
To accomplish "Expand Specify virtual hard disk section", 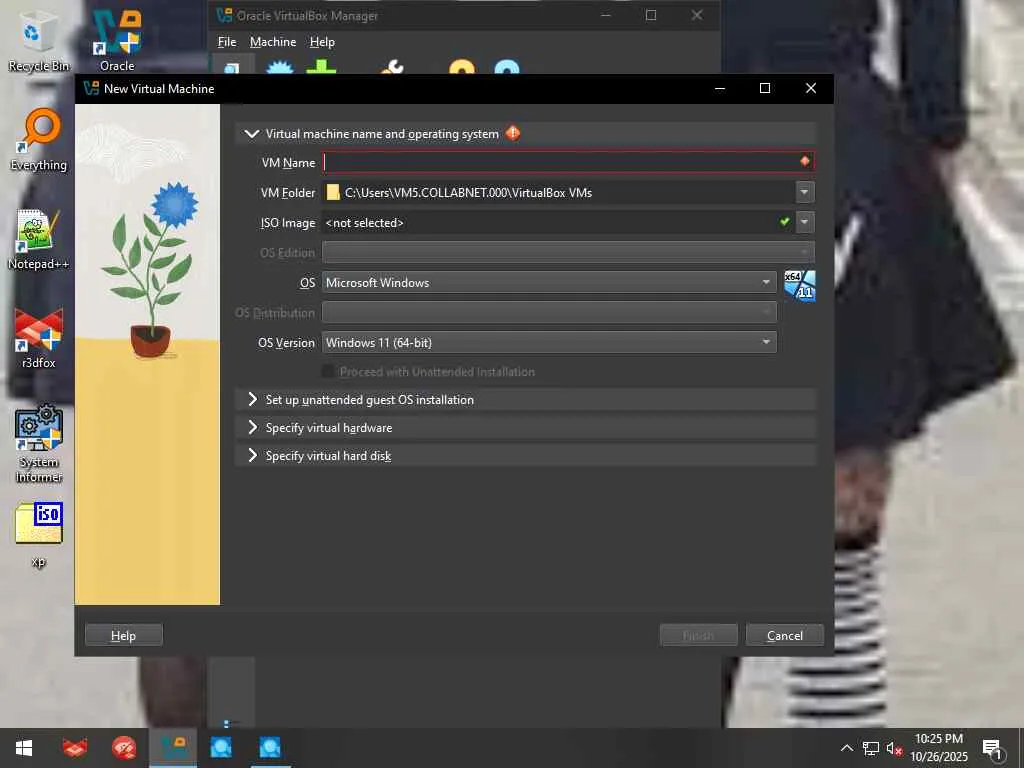I will click(x=252, y=455).
